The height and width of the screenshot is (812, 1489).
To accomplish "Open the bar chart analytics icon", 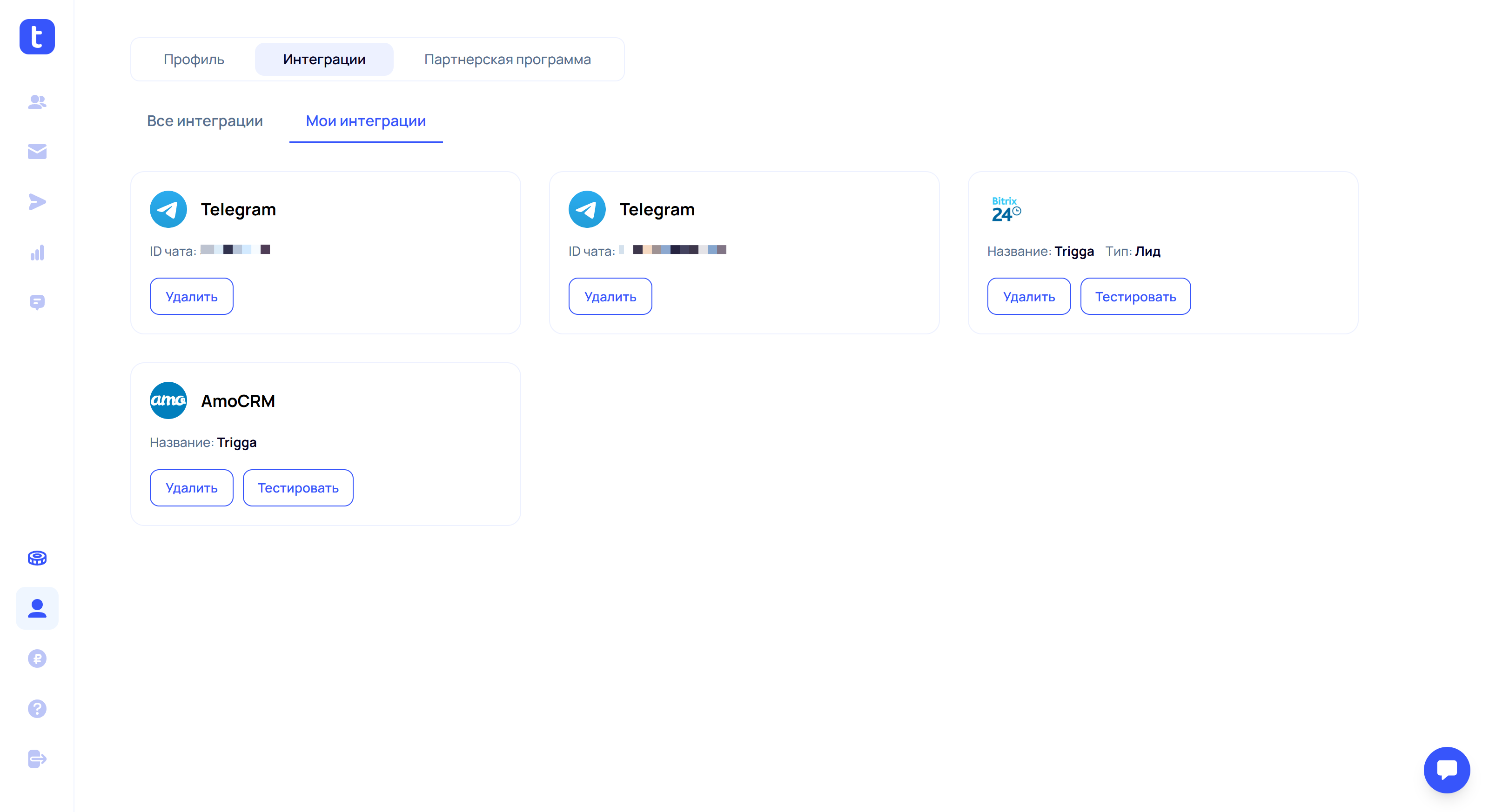I will [x=37, y=253].
